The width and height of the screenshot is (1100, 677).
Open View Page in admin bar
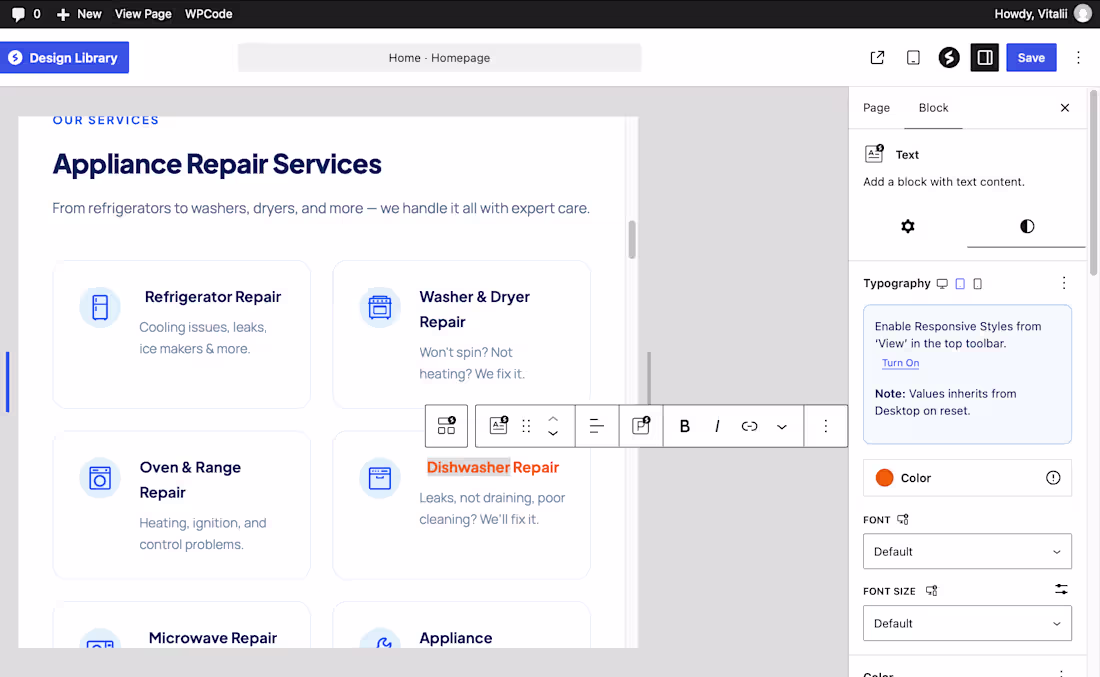click(x=143, y=14)
